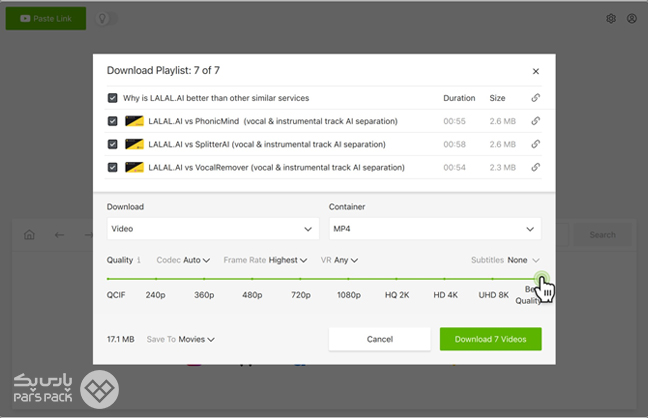Click the Duration column header
The width and height of the screenshot is (648, 418).
(459, 98)
